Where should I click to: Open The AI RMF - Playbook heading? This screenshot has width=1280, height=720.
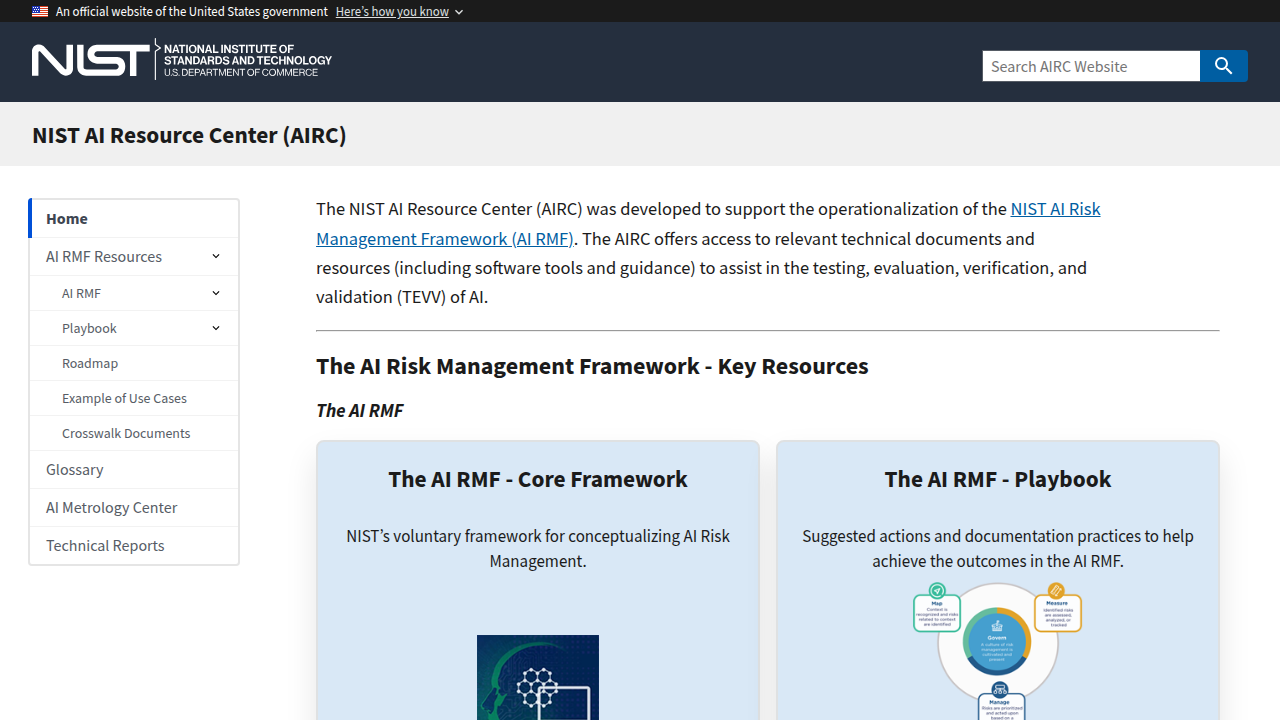coord(998,479)
